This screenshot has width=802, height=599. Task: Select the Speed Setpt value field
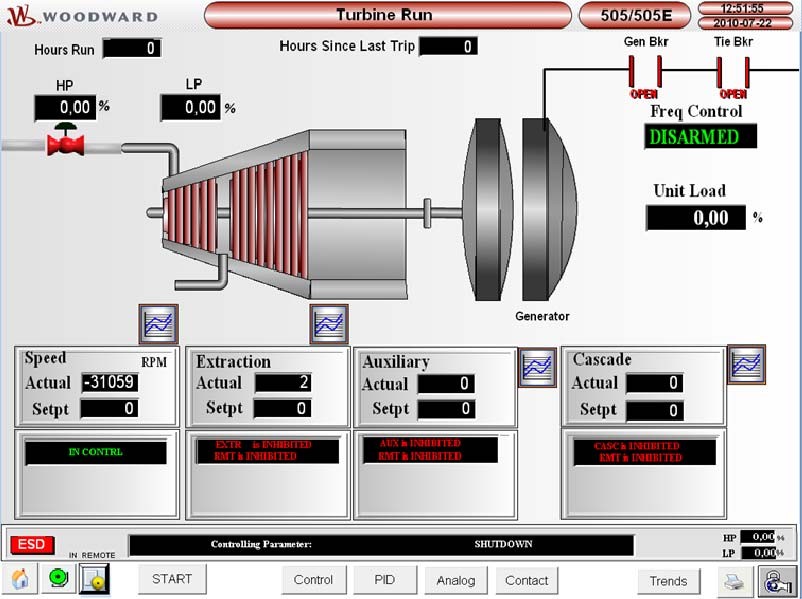[x=109, y=408]
